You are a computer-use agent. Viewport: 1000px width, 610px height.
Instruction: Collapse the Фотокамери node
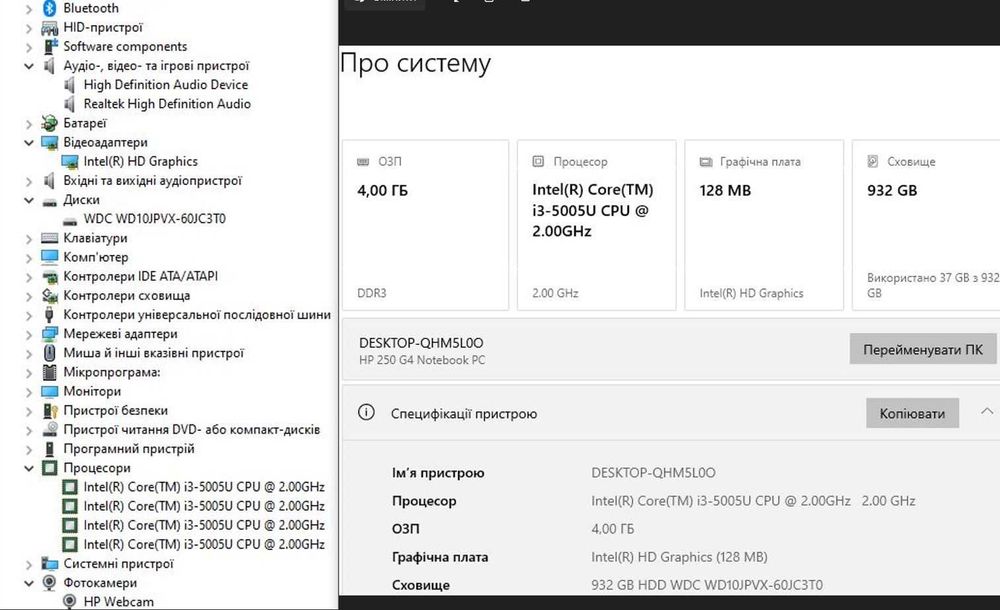point(29,583)
